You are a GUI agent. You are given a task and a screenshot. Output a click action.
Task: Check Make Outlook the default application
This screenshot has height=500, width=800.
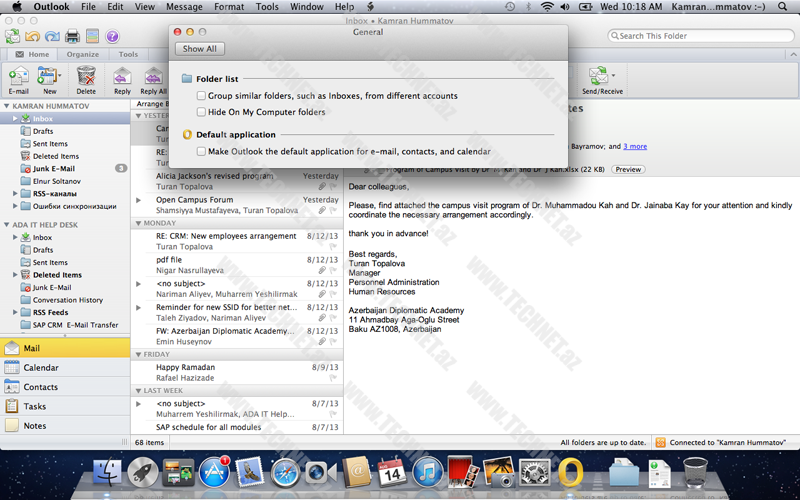201,152
